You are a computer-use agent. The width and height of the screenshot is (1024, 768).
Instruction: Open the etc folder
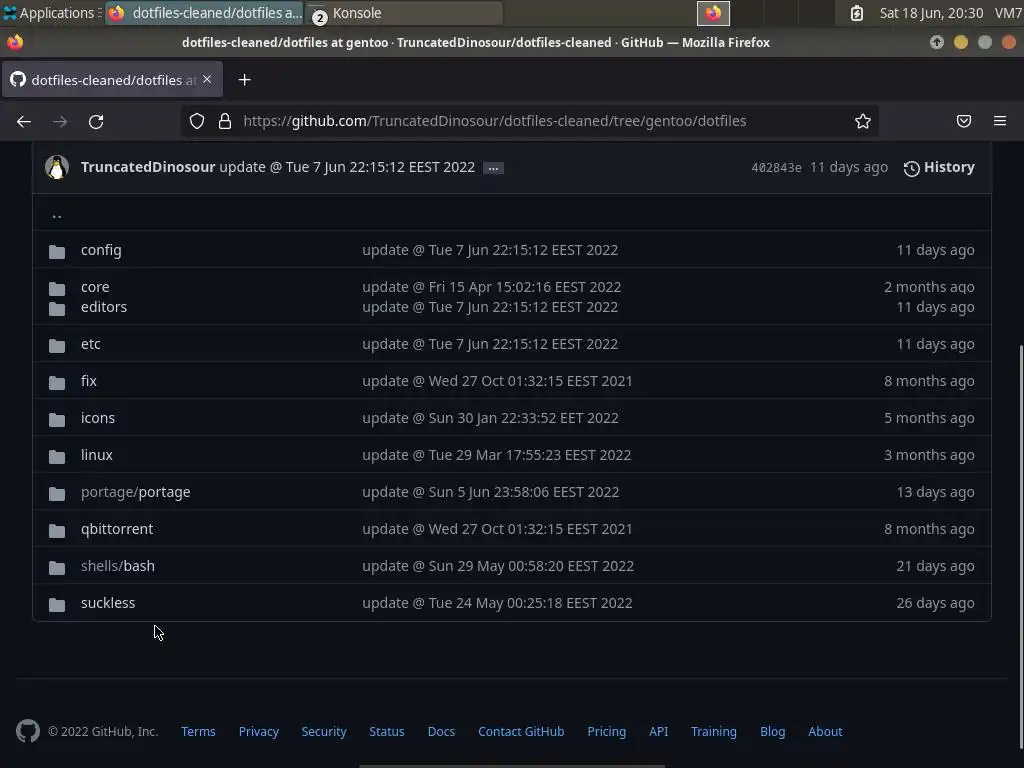[x=91, y=344]
